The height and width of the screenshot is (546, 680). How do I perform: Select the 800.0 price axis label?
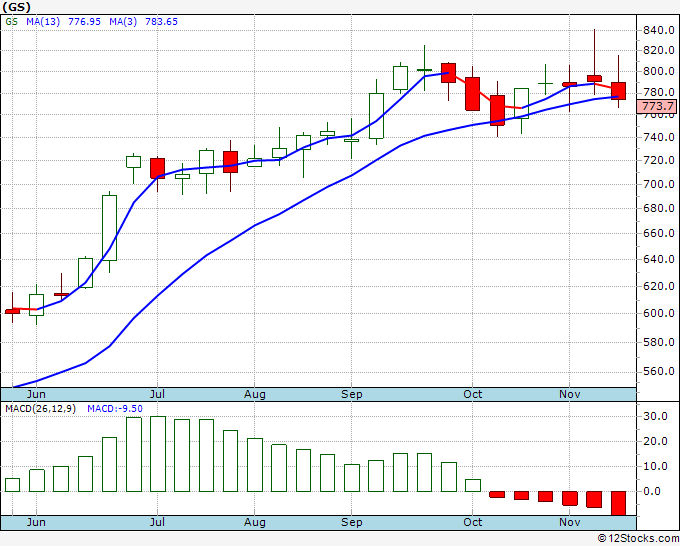pyautogui.click(x=659, y=71)
